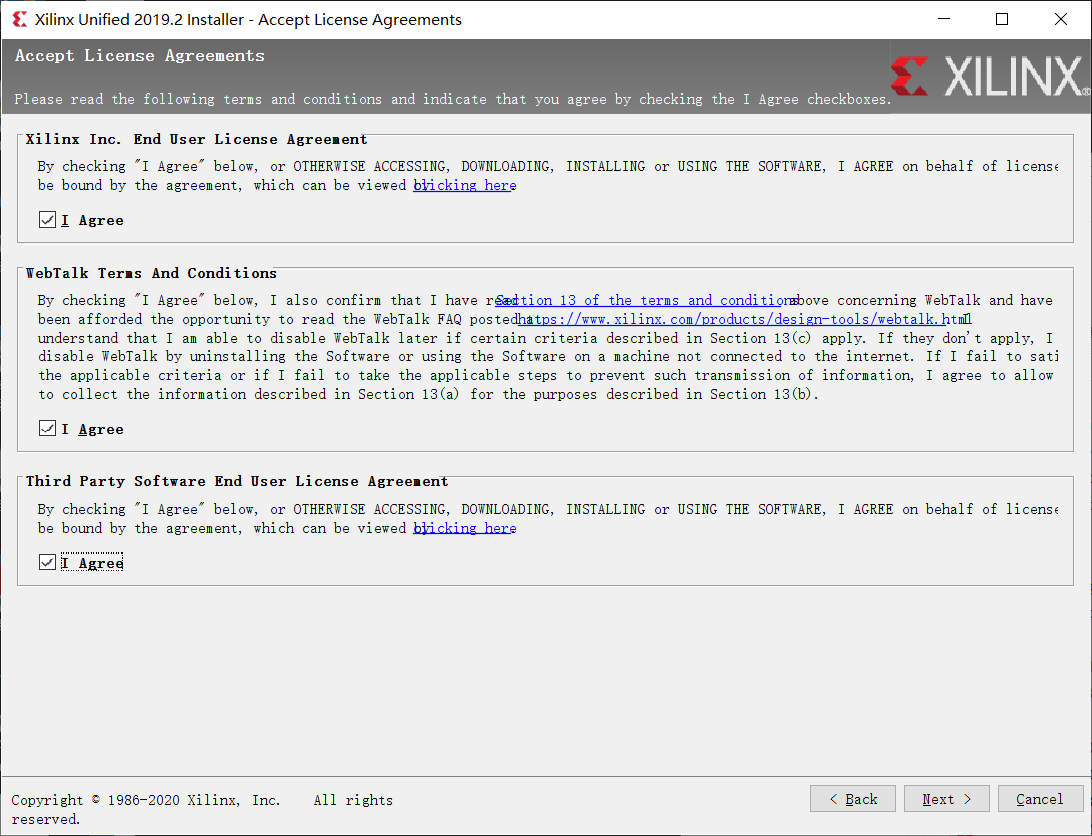
Task: Open Section 13 of the terms and conditions link
Action: (646, 300)
